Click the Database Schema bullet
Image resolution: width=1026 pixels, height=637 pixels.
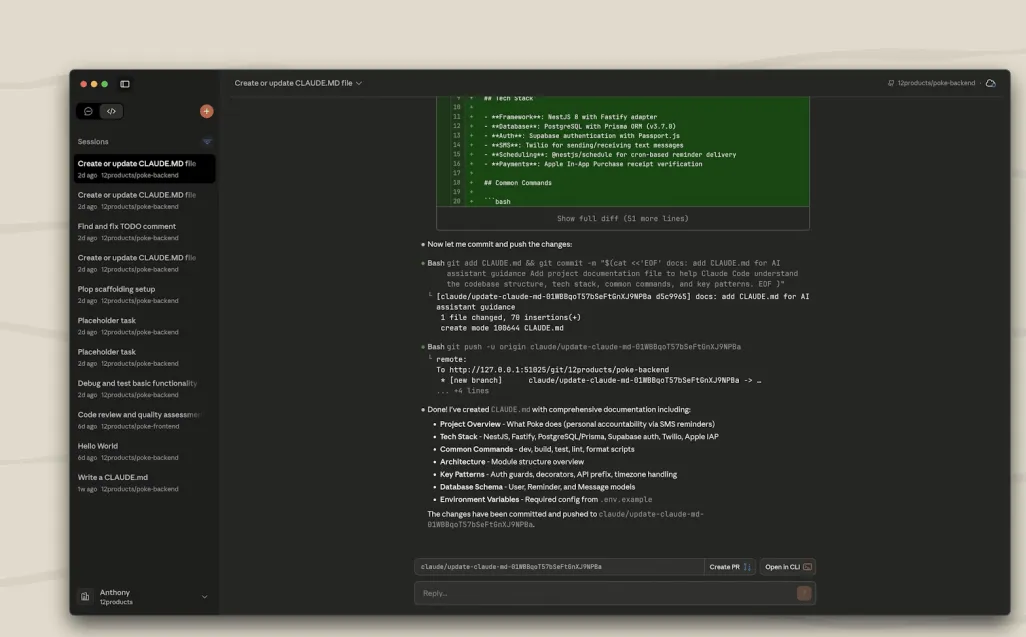click(x=537, y=487)
